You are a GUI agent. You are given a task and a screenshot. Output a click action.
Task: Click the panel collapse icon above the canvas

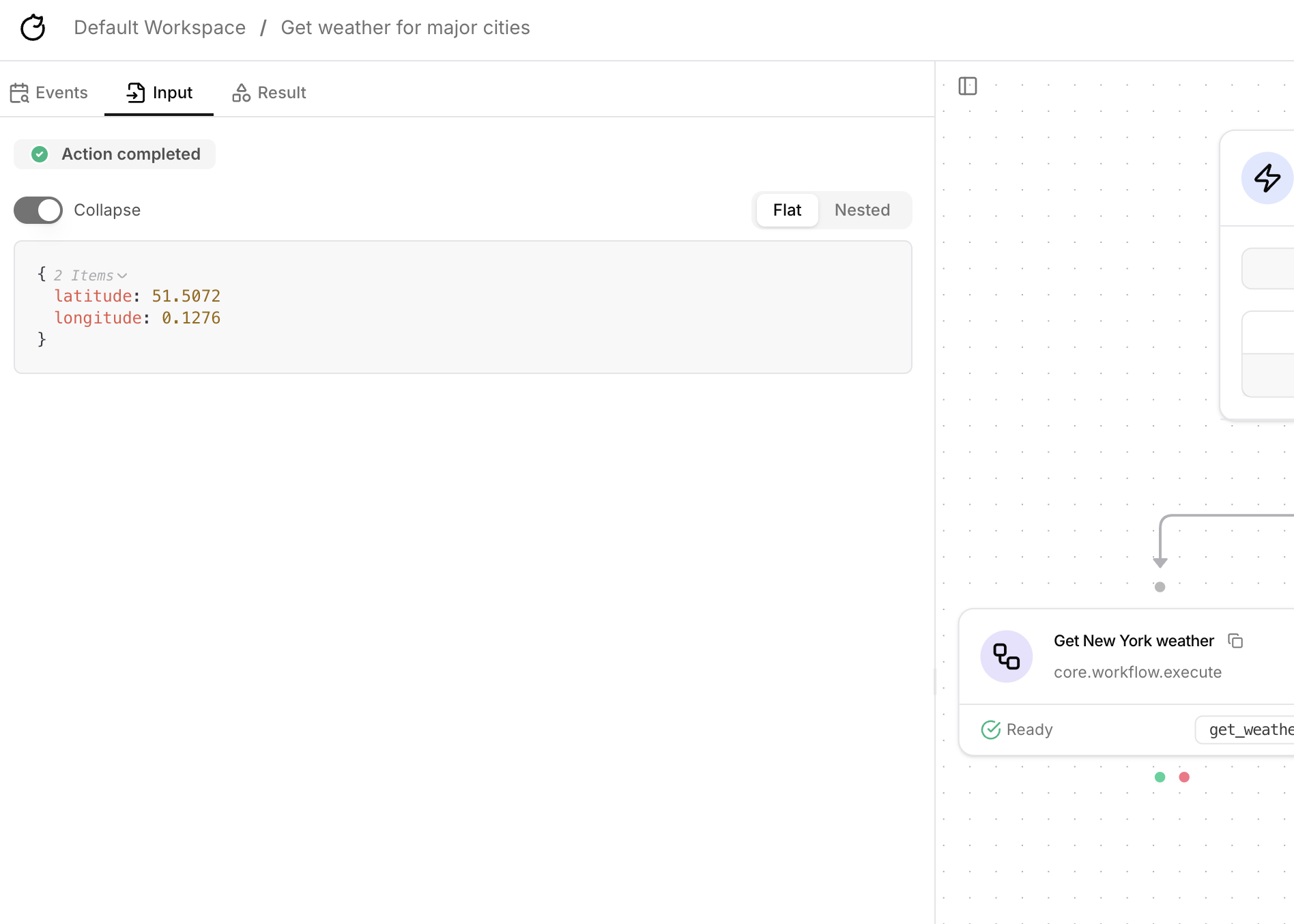pos(968,86)
